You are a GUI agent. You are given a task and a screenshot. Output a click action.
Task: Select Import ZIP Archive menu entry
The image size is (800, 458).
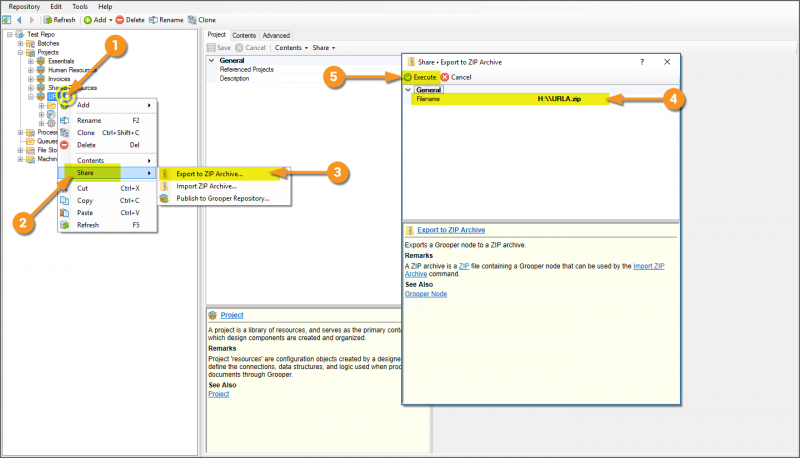tap(206, 186)
